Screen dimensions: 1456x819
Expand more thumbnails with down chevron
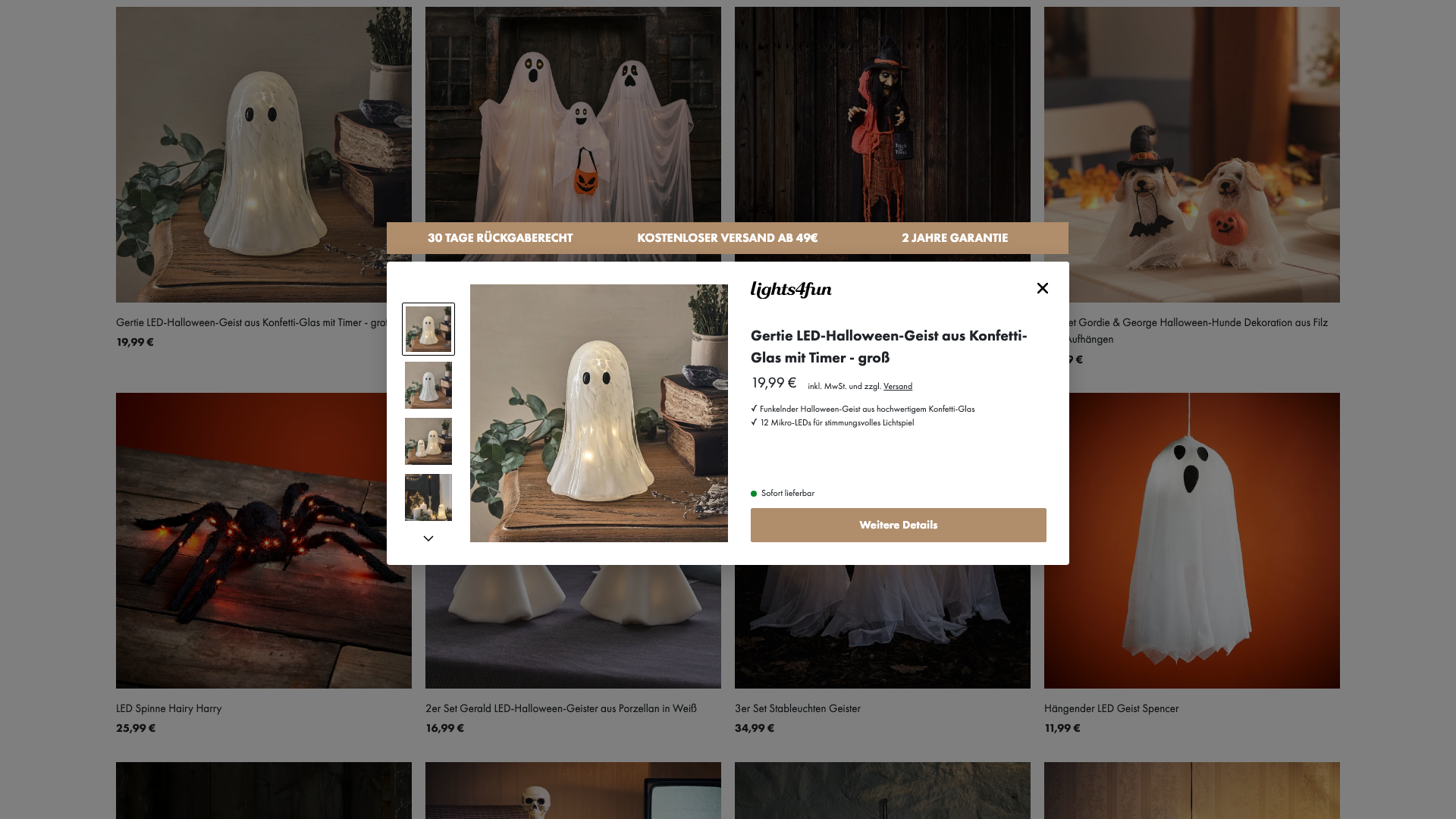pyautogui.click(x=428, y=538)
